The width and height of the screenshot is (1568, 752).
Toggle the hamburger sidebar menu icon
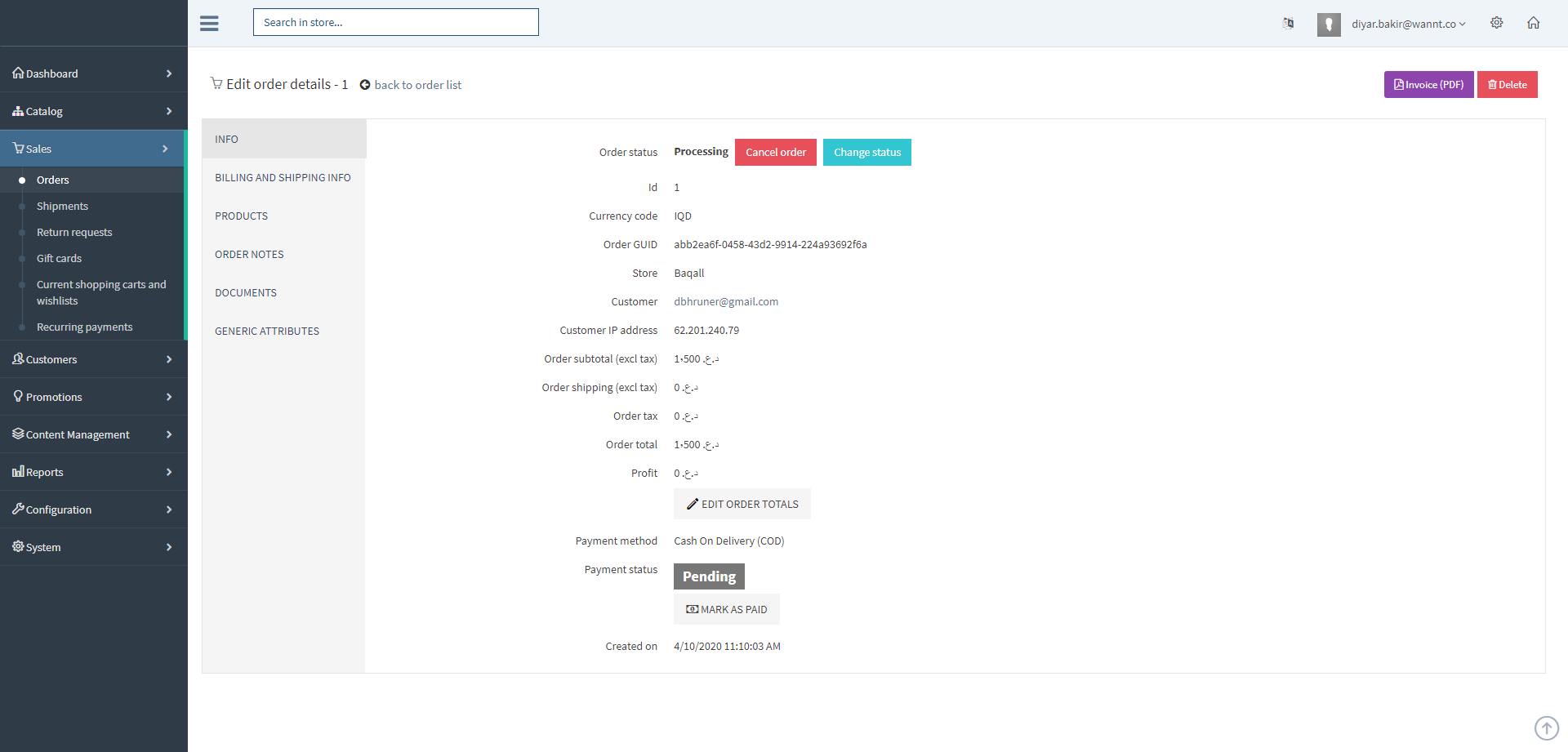tap(209, 23)
